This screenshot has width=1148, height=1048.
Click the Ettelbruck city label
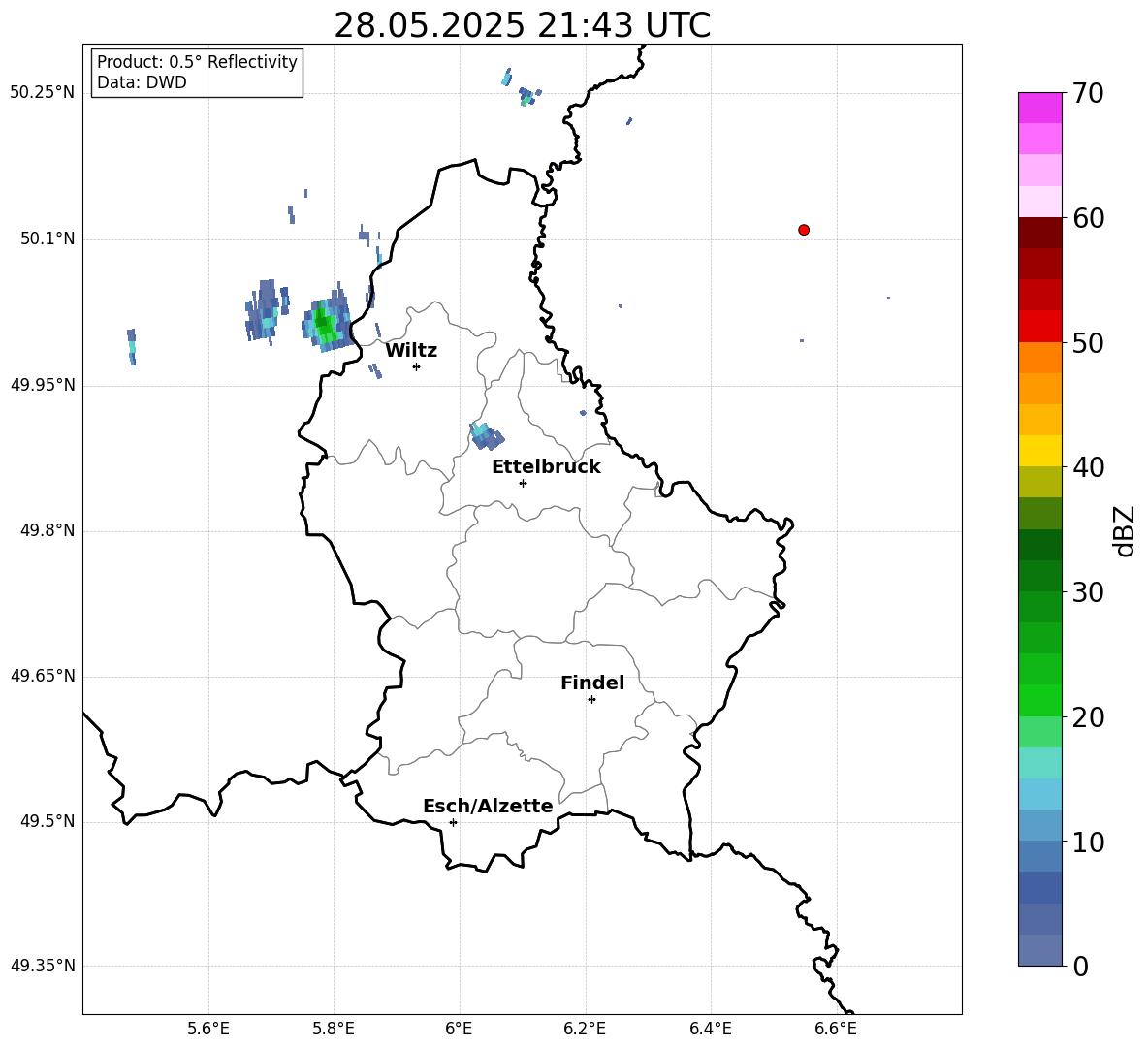[546, 467]
